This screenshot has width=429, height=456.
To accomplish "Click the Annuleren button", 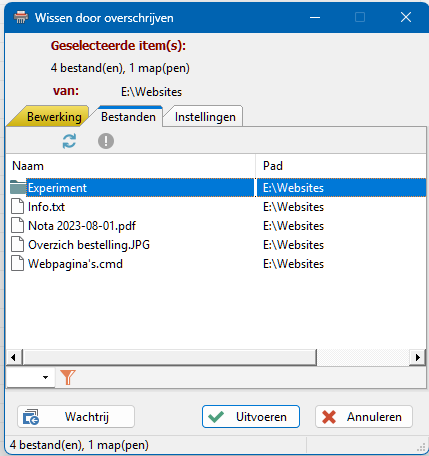I will (364, 417).
